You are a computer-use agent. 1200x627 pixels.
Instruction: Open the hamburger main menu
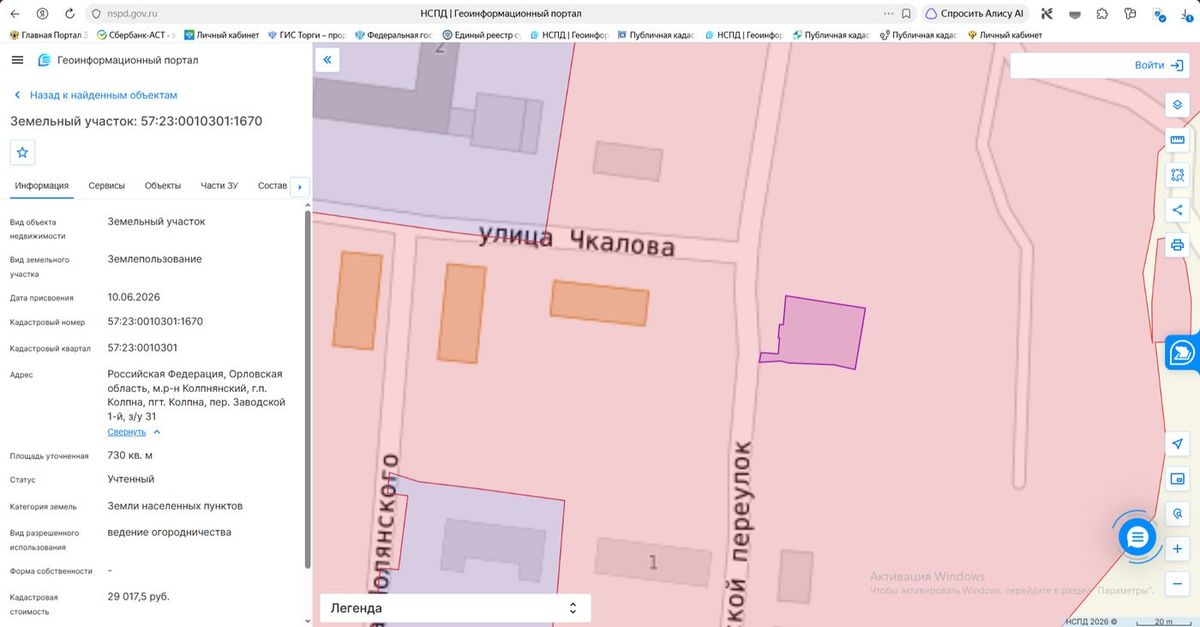tap(17, 60)
